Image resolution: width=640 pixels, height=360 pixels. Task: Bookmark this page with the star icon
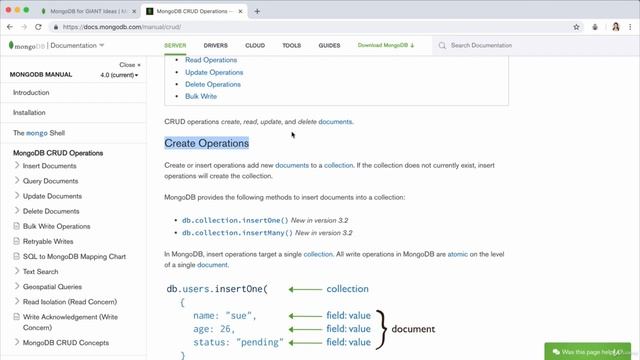click(x=576, y=27)
